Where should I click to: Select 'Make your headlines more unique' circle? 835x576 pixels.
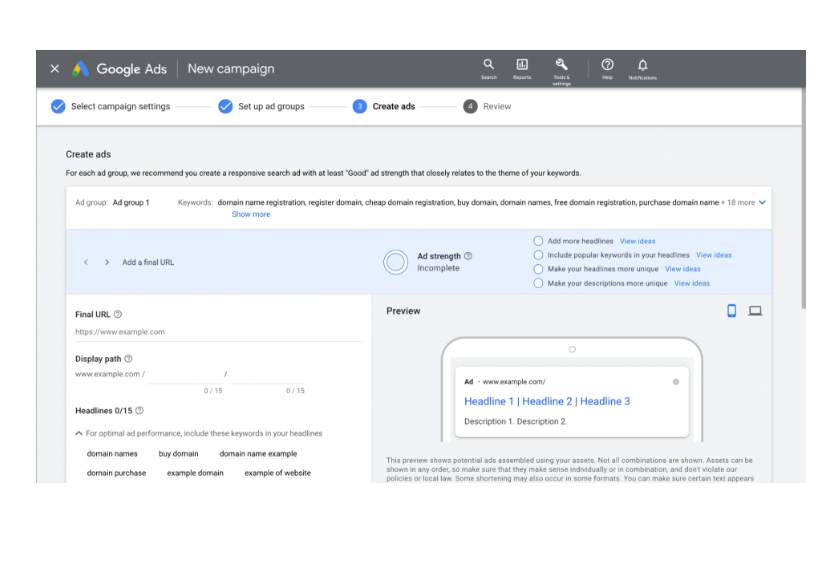click(538, 269)
